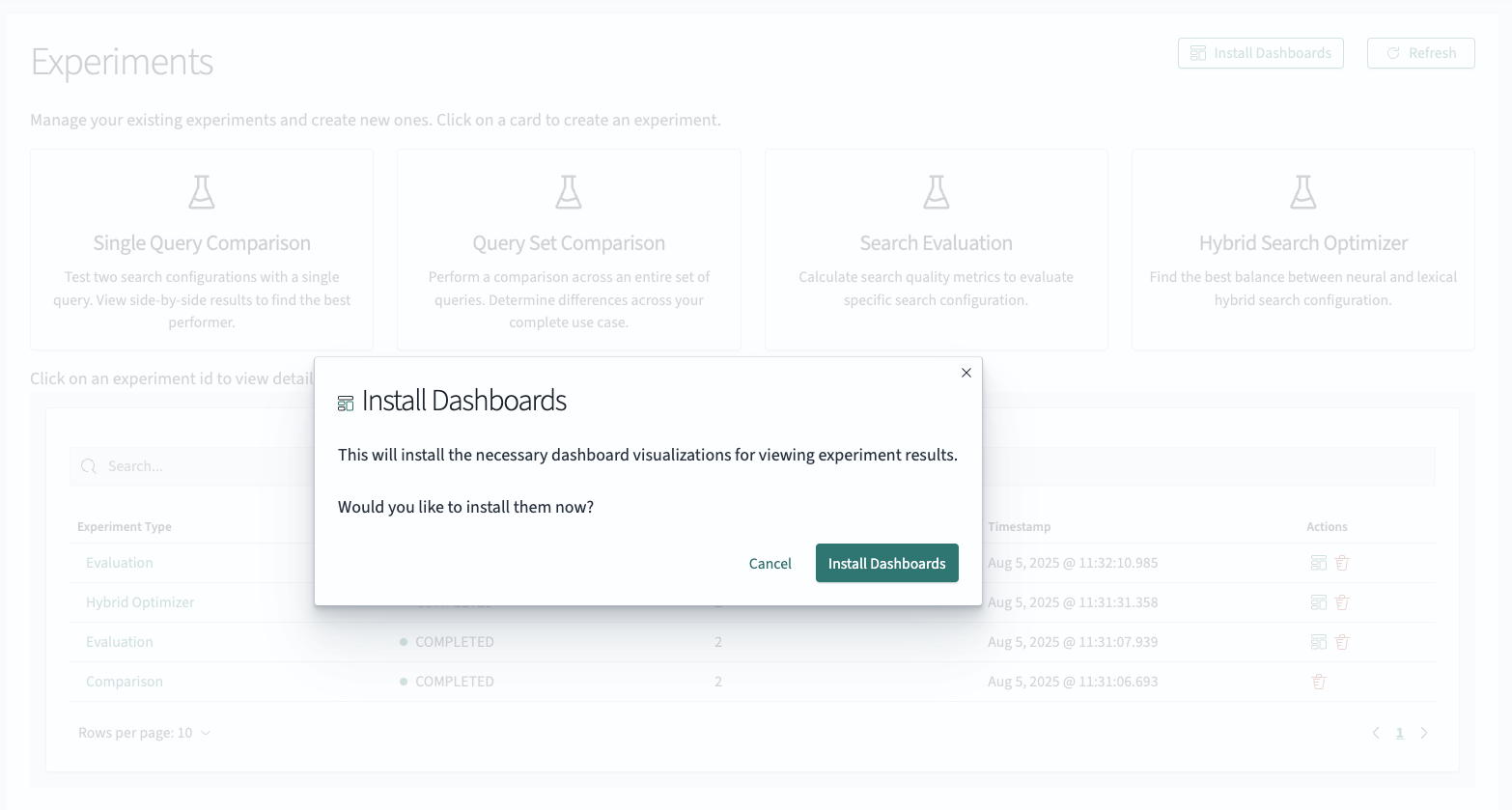Click the refresh icon inside the Refresh button

pos(1391,53)
